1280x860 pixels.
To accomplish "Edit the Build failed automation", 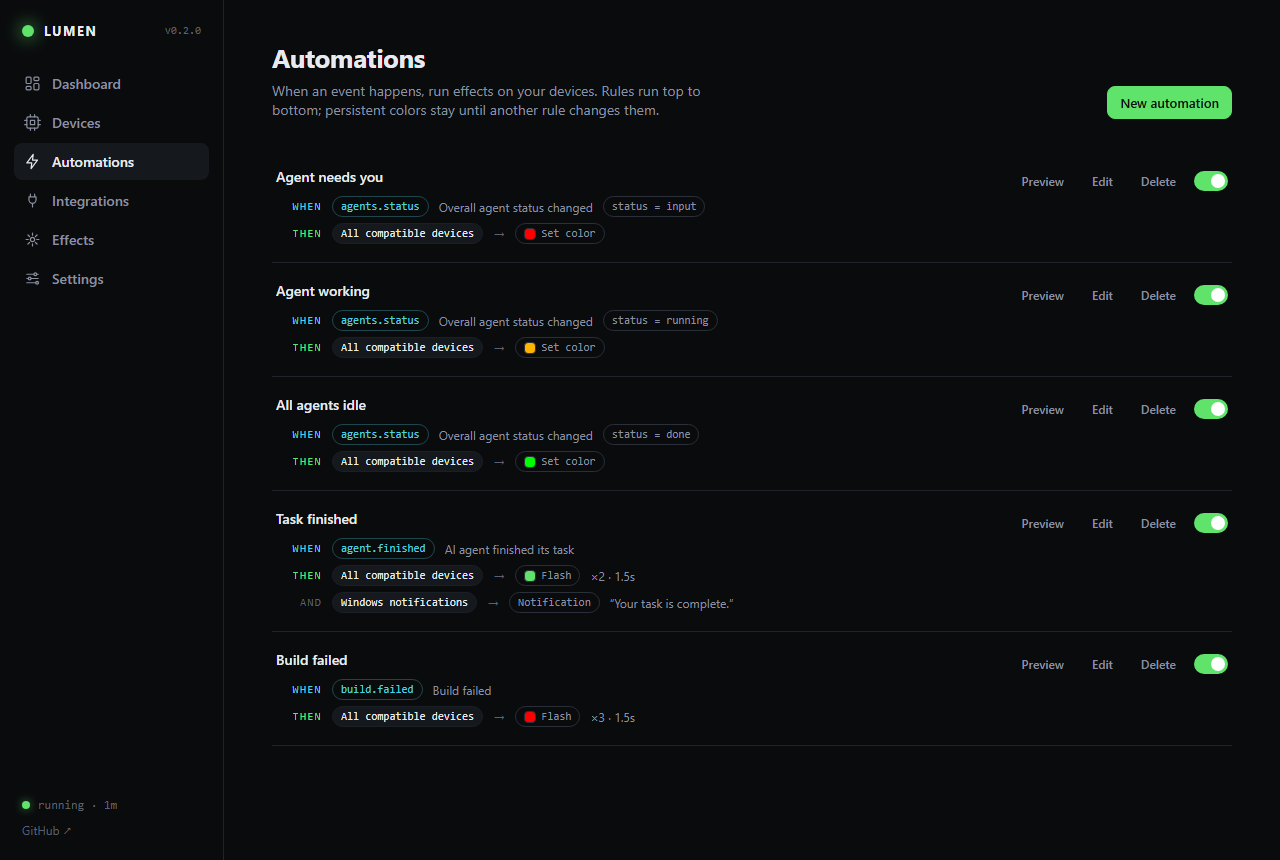I will click(x=1102, y=665).
